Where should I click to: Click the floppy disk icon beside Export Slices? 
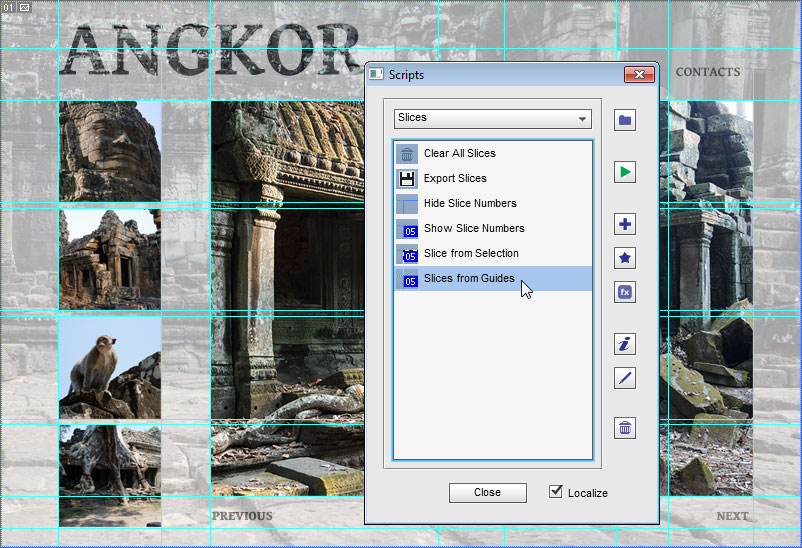407,179
